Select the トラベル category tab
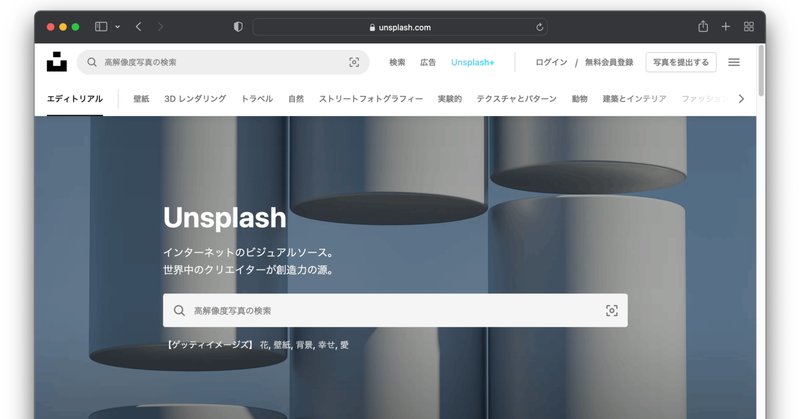 click(x=257, y=99)
